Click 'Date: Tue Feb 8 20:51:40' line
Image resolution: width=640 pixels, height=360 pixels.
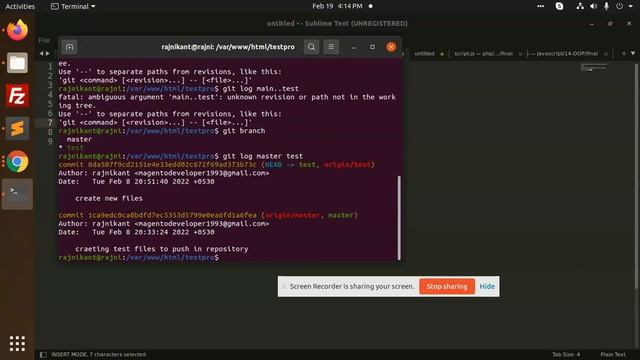click(x=136, y=181)
